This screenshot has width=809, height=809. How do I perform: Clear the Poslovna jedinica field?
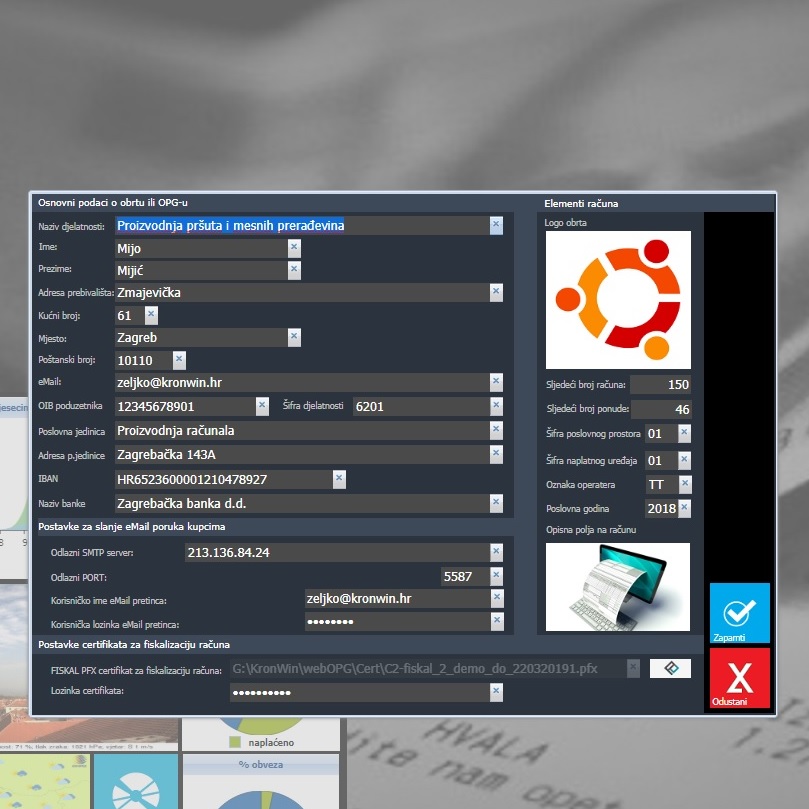point(496,430)
